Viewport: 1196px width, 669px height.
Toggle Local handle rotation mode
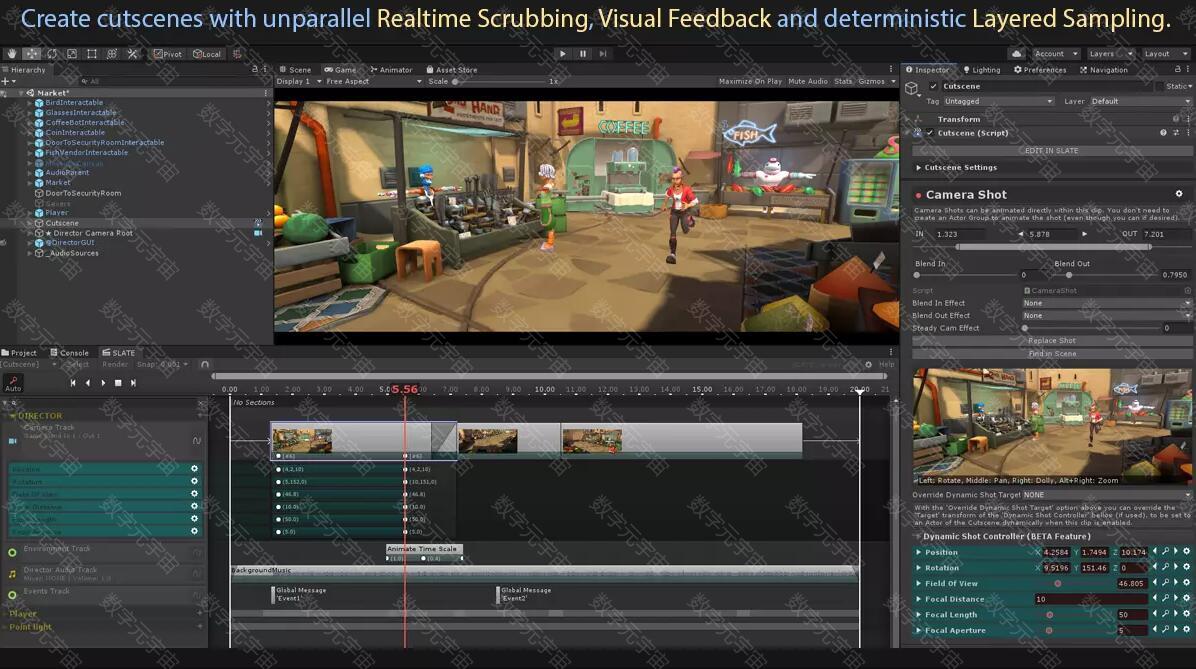[207, 54]
